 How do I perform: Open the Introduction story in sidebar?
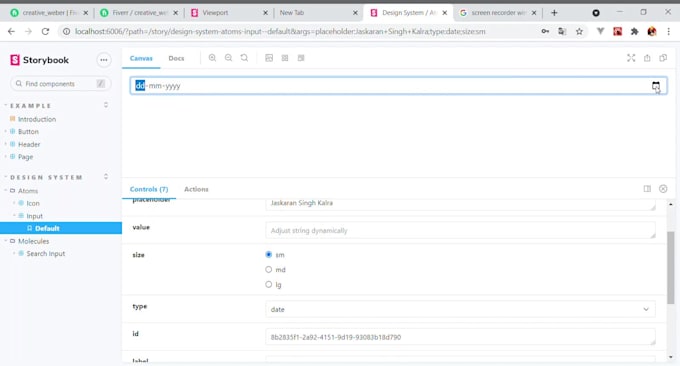(x=37, y=119)
